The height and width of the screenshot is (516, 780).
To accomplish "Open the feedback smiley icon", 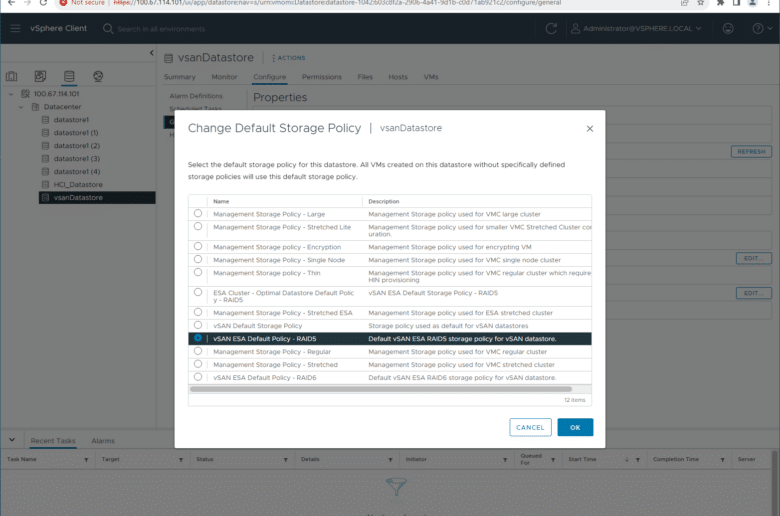I will pyautogui.click(x=728, y=28).
